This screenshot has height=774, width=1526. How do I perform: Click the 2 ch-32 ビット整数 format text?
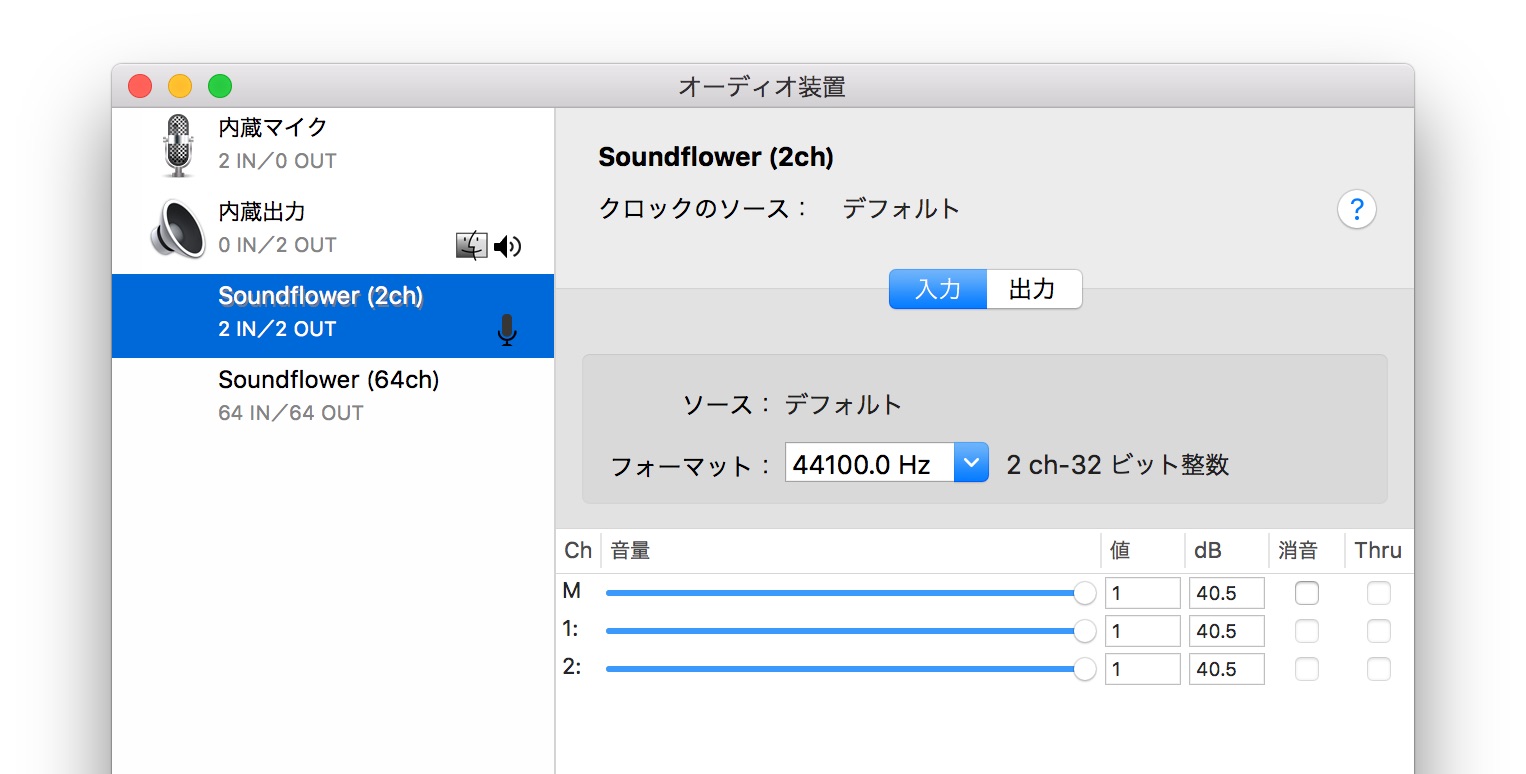coord(1118,464)
